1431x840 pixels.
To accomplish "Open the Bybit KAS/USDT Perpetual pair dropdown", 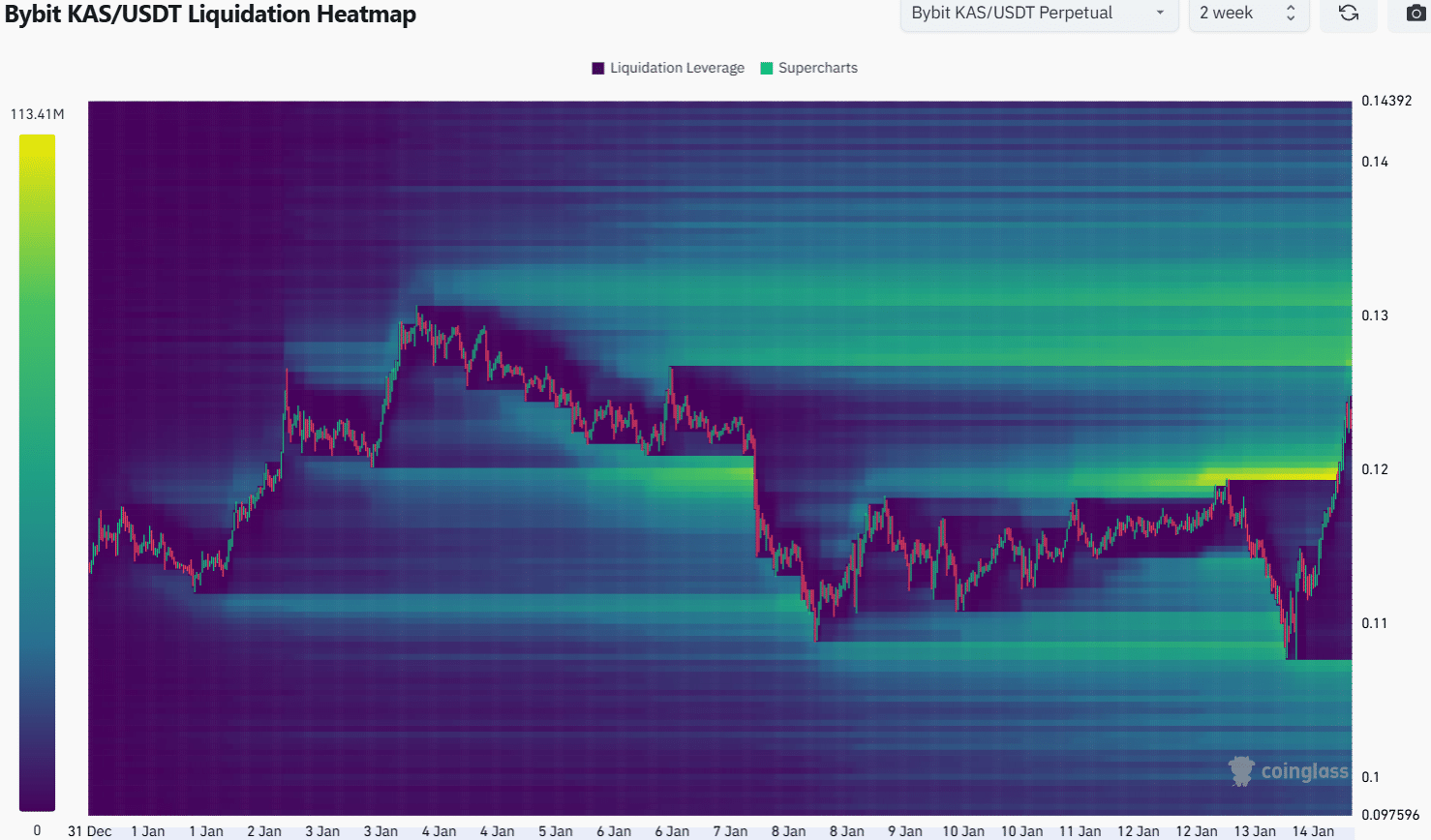I will (1039, 14).
